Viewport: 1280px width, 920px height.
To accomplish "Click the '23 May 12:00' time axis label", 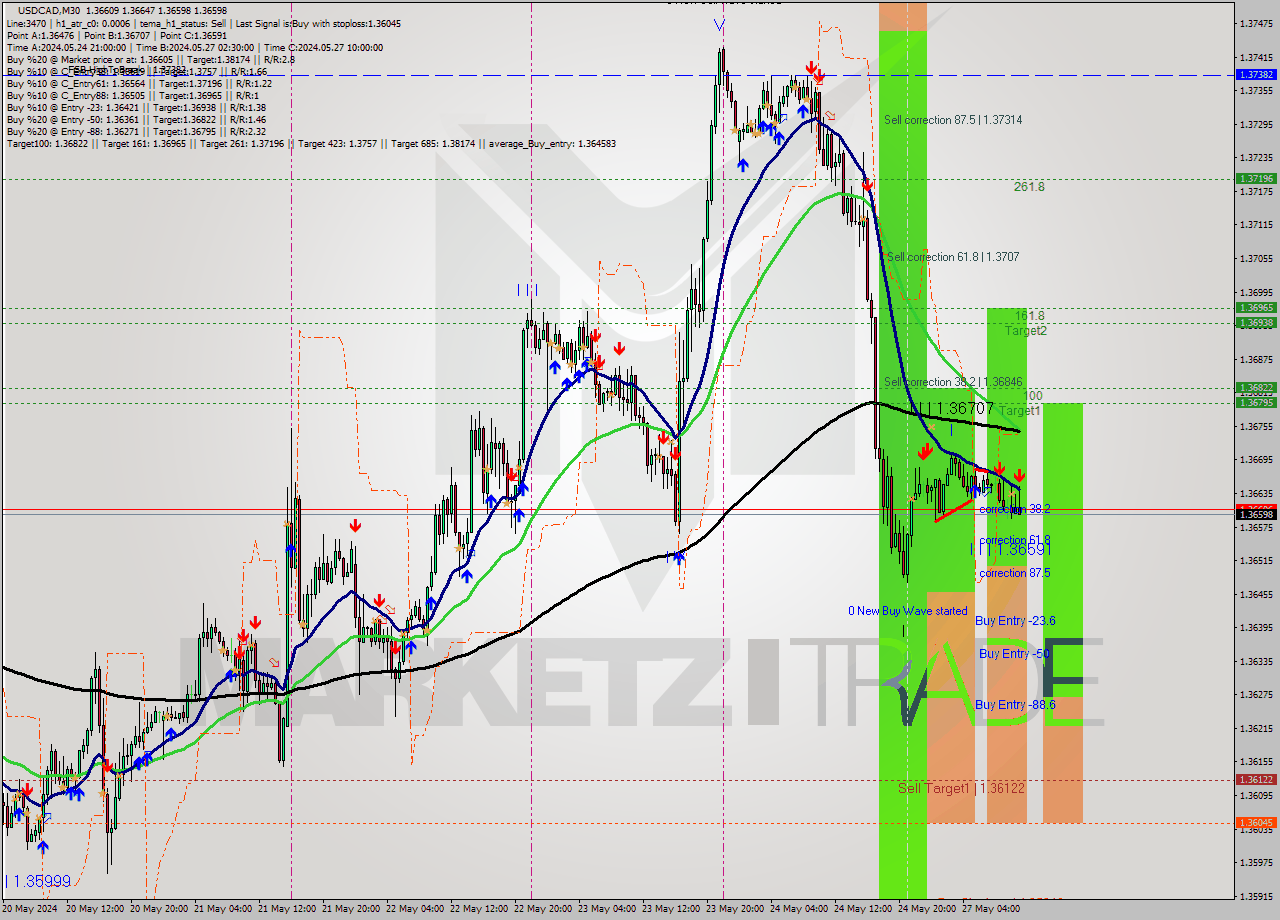I will [670, 909].
